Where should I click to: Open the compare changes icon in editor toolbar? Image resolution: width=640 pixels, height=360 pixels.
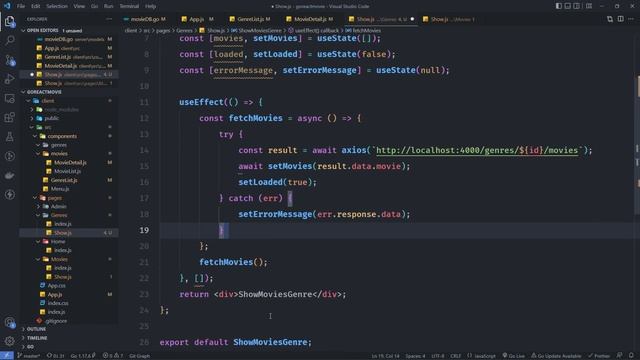pos(610,19)
